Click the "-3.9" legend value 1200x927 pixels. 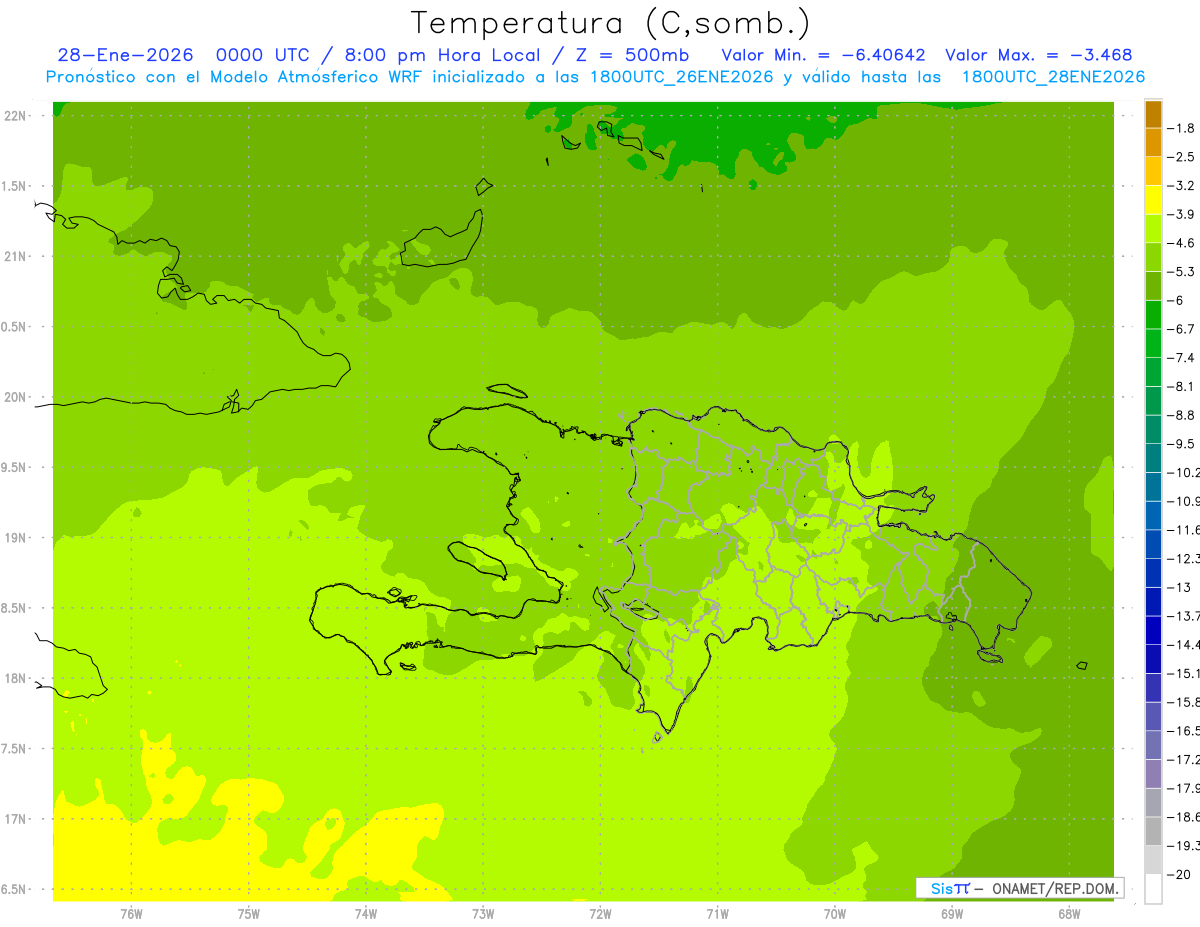pyautogui.click(x=1181, y=214)
